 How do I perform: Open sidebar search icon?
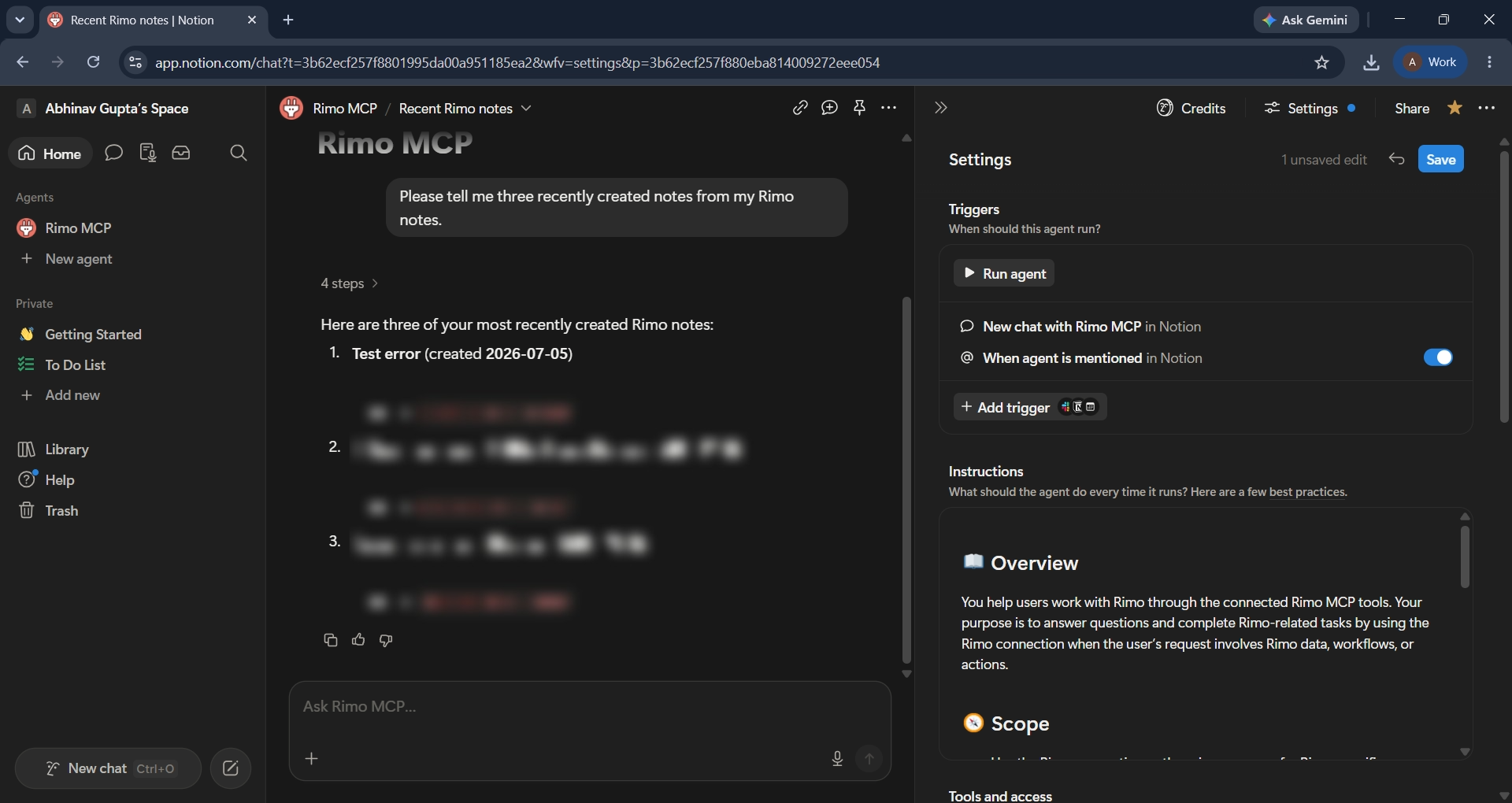(x=238, y=153)
